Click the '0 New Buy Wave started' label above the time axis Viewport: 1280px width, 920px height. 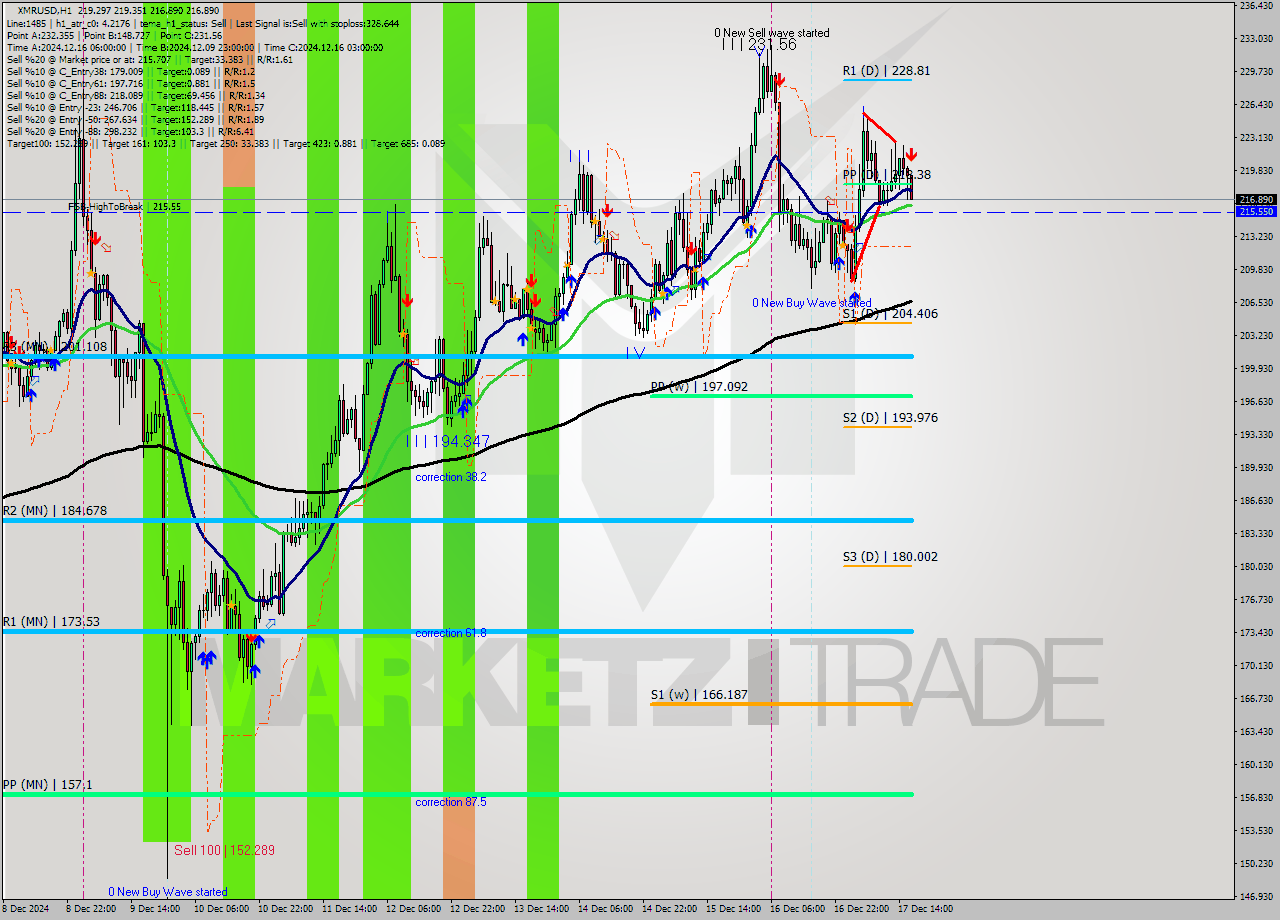168,892
